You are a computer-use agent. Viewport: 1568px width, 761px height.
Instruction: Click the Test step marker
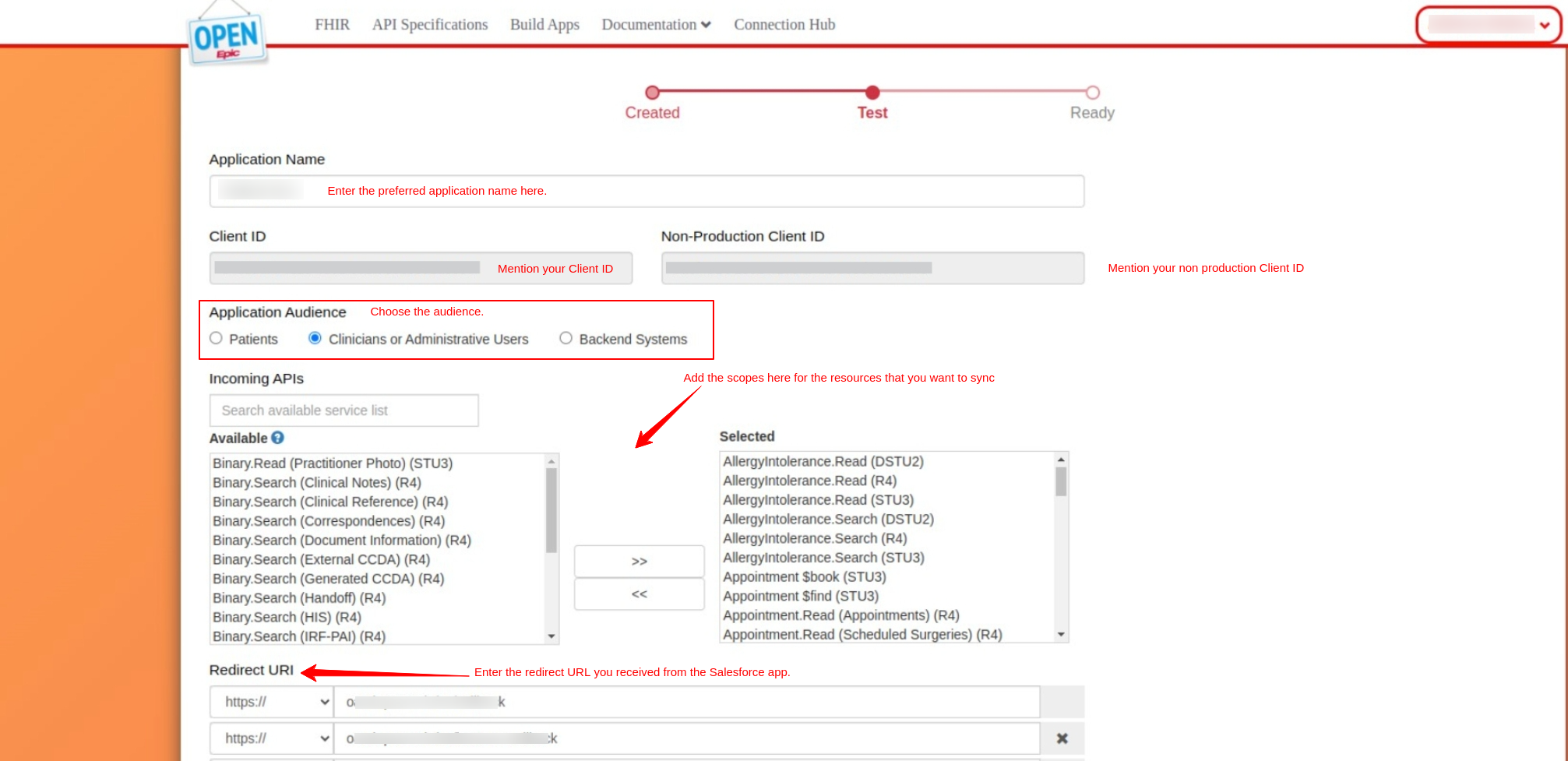(x=872, y=93)
